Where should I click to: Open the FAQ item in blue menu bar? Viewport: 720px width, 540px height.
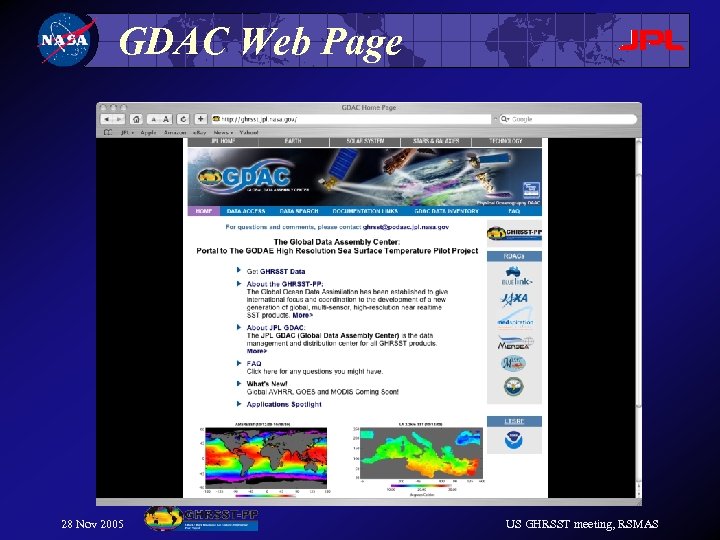pos(514,211)
